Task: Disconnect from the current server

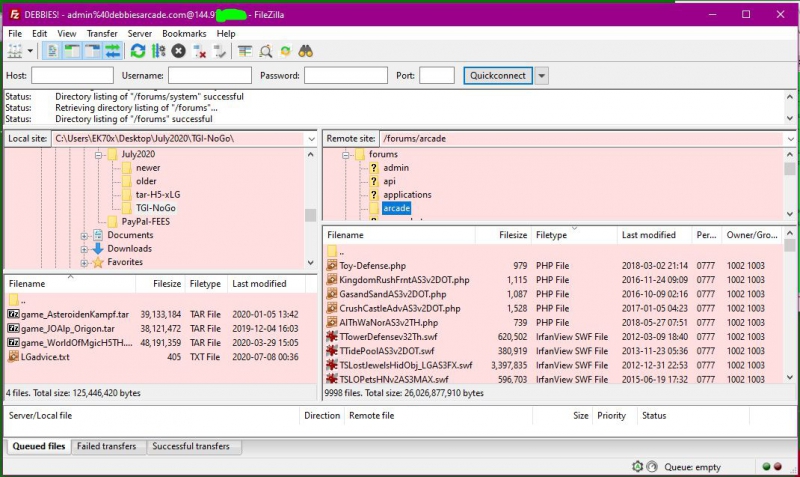Action: 199,51
